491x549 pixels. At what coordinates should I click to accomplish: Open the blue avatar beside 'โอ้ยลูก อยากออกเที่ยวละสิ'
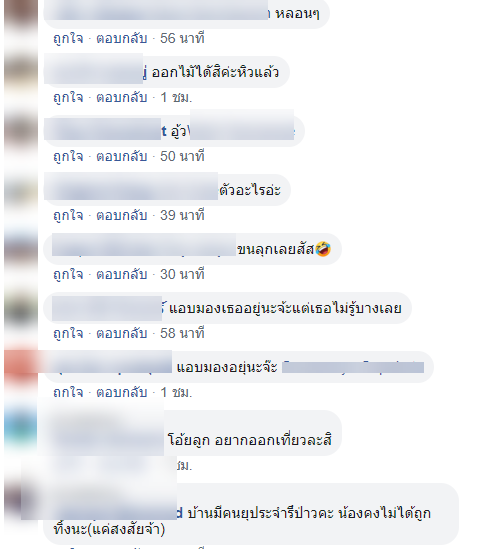[21, 424]
